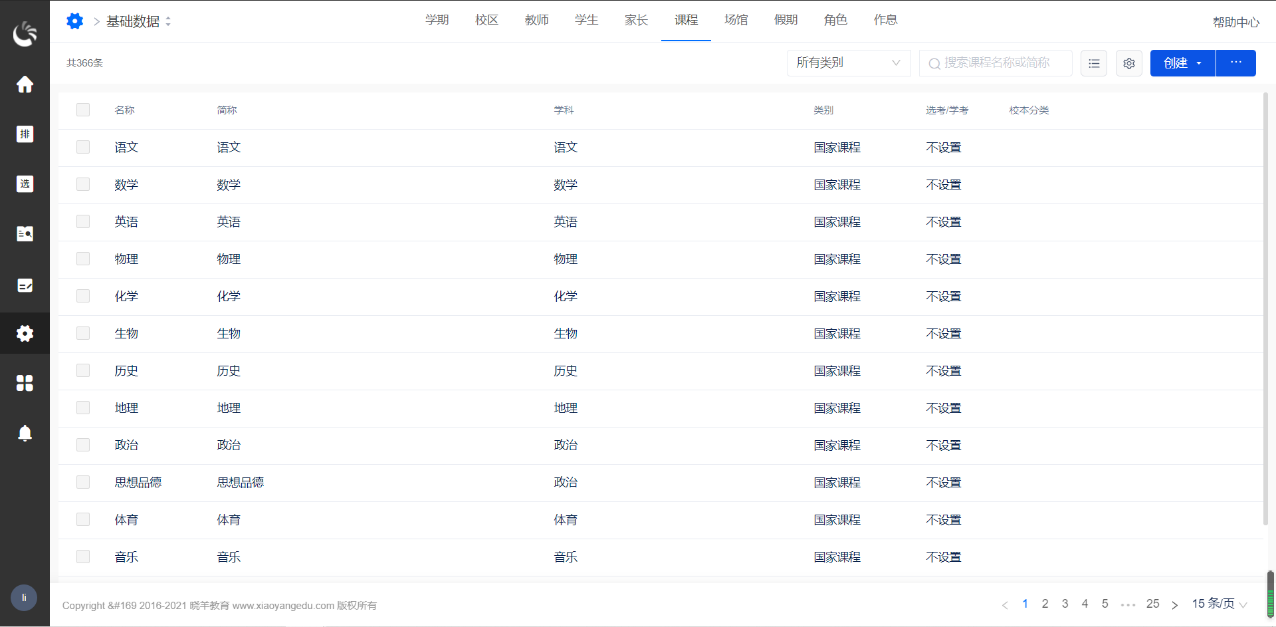
Task: Open 帮助中心 in the top right
Action: click(1235, 20)
